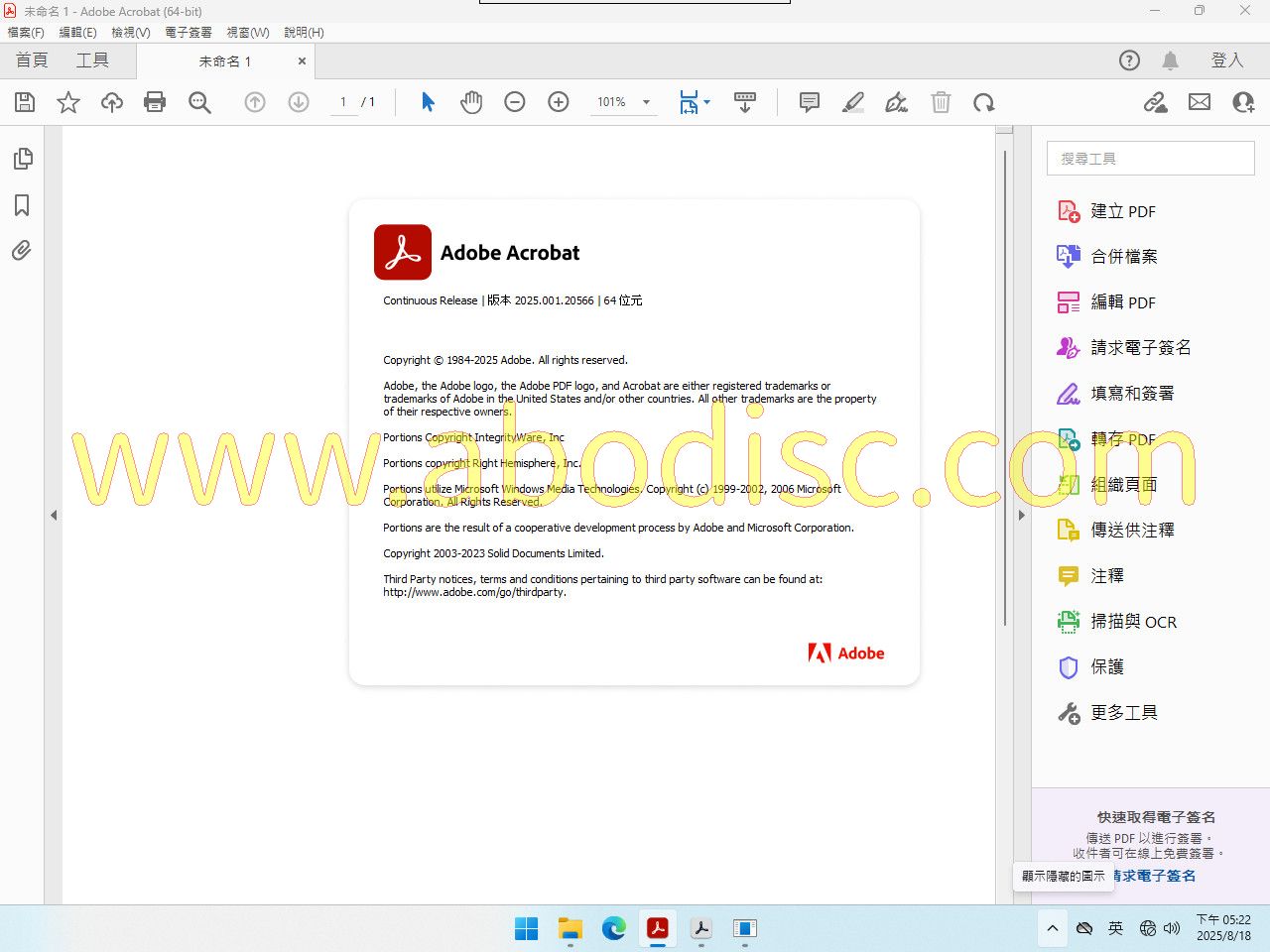Add a sticky note comment
Screen dimensions: 1270x952
810,102
